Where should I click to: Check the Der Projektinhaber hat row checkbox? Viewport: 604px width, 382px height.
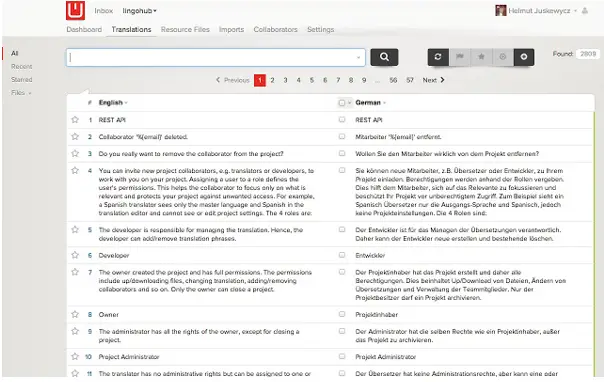point(342,272)
